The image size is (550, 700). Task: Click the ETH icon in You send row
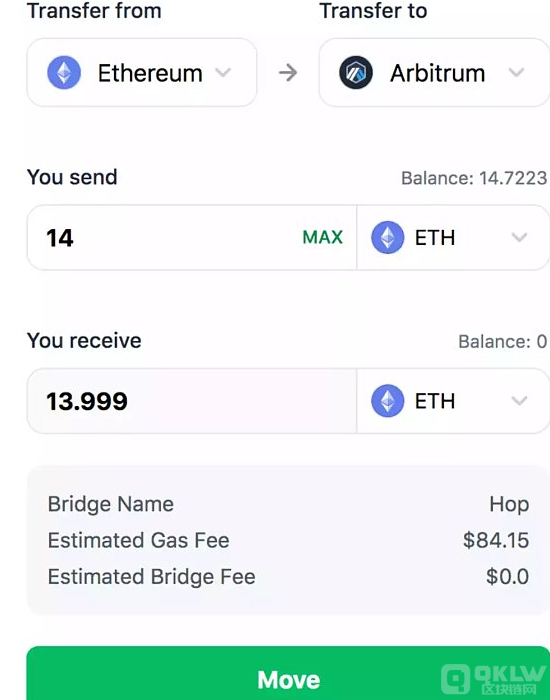tap(388, 238)
